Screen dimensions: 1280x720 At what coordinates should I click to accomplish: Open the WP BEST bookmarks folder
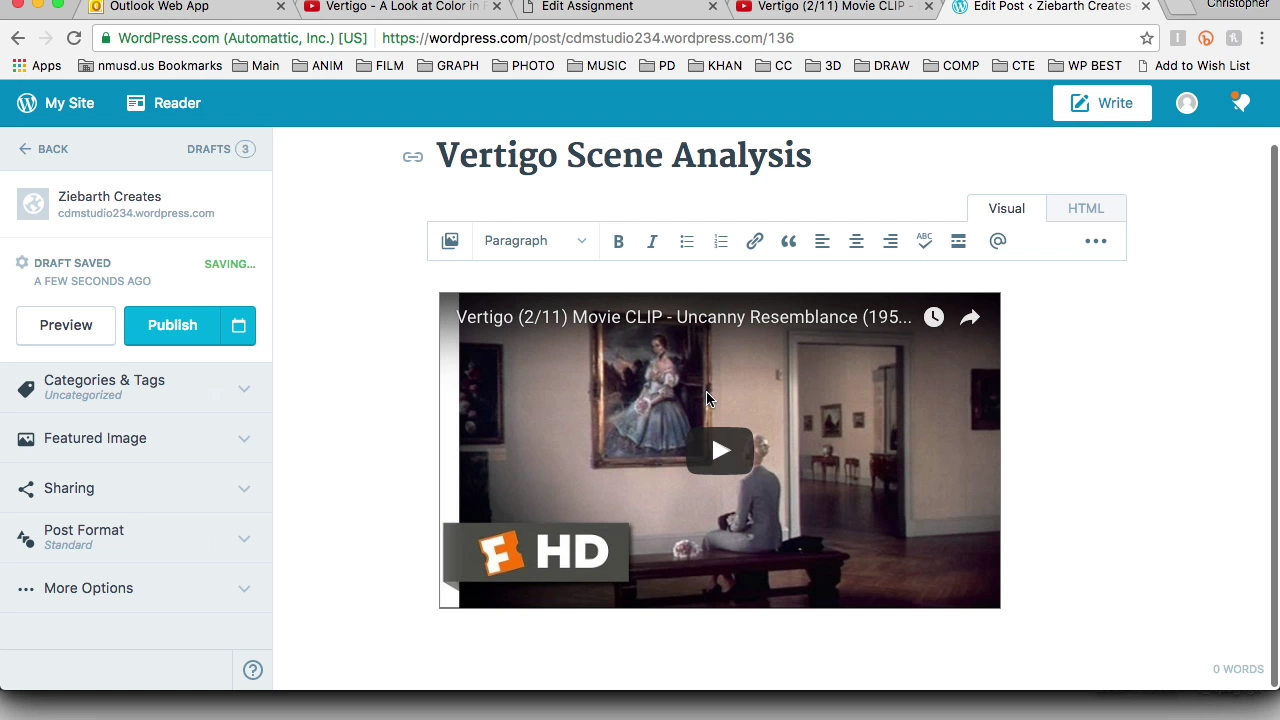pyautogui.click(x=1085, y=66)
